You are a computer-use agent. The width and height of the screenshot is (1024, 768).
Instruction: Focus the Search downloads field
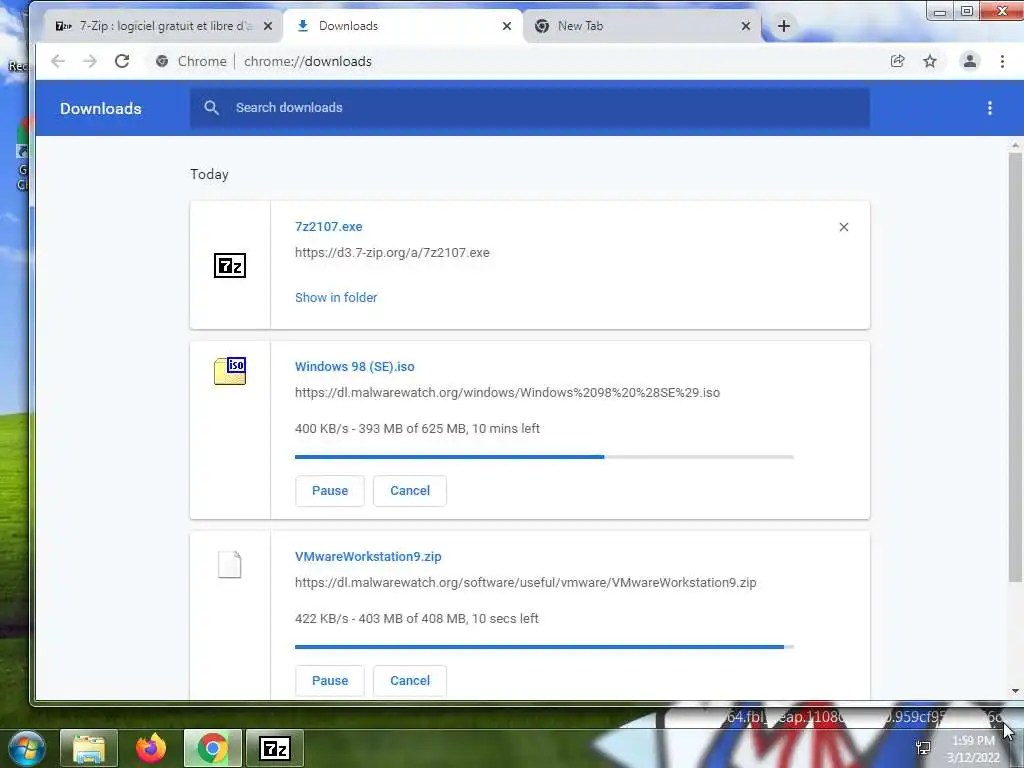pos(530,108)
